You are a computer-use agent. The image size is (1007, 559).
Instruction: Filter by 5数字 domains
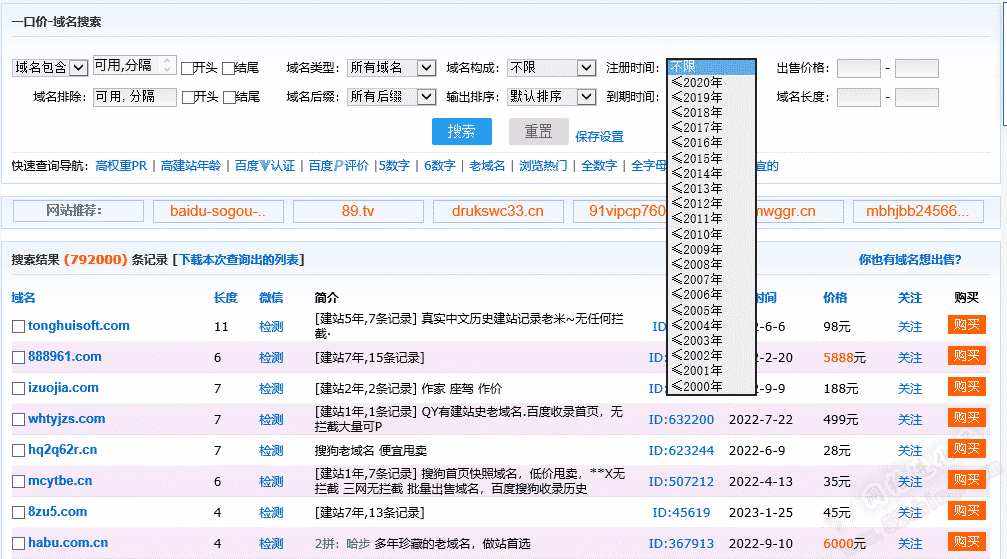[394, 166]
